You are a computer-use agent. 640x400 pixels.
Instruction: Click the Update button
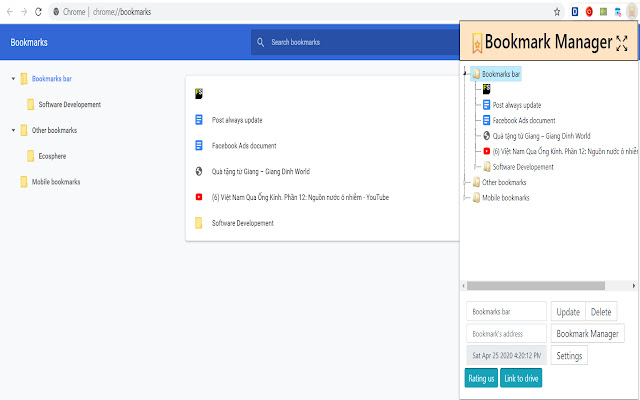tap(568, 312)
